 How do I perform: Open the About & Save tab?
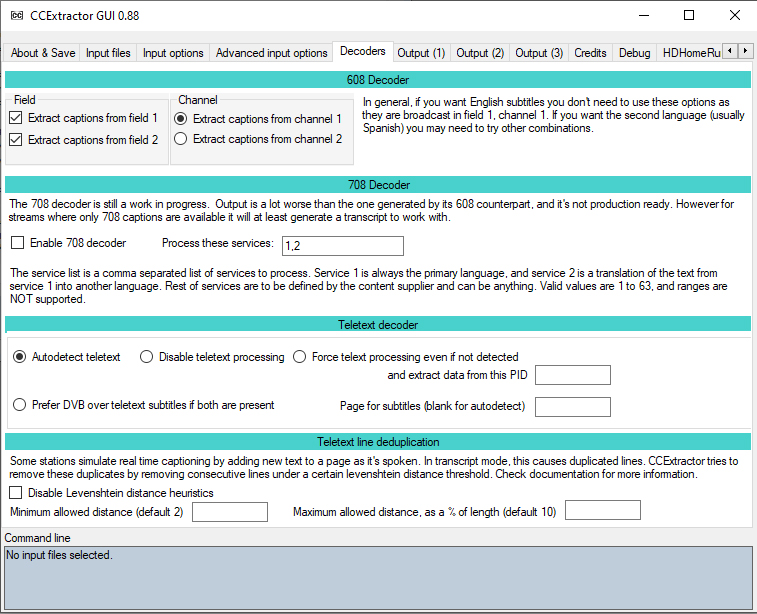coord(43,53)
